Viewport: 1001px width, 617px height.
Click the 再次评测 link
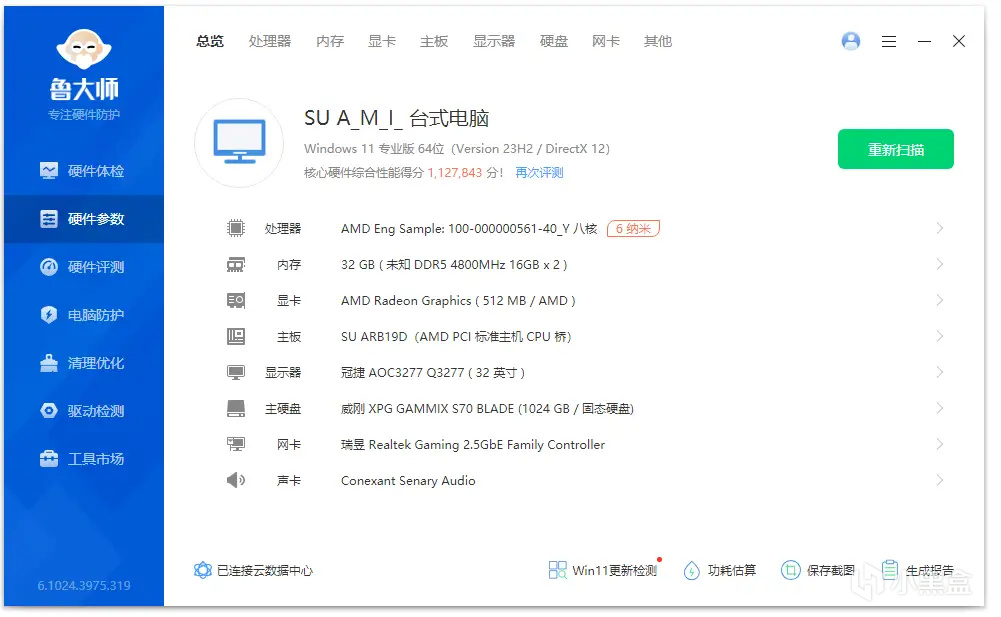(539, 172)
